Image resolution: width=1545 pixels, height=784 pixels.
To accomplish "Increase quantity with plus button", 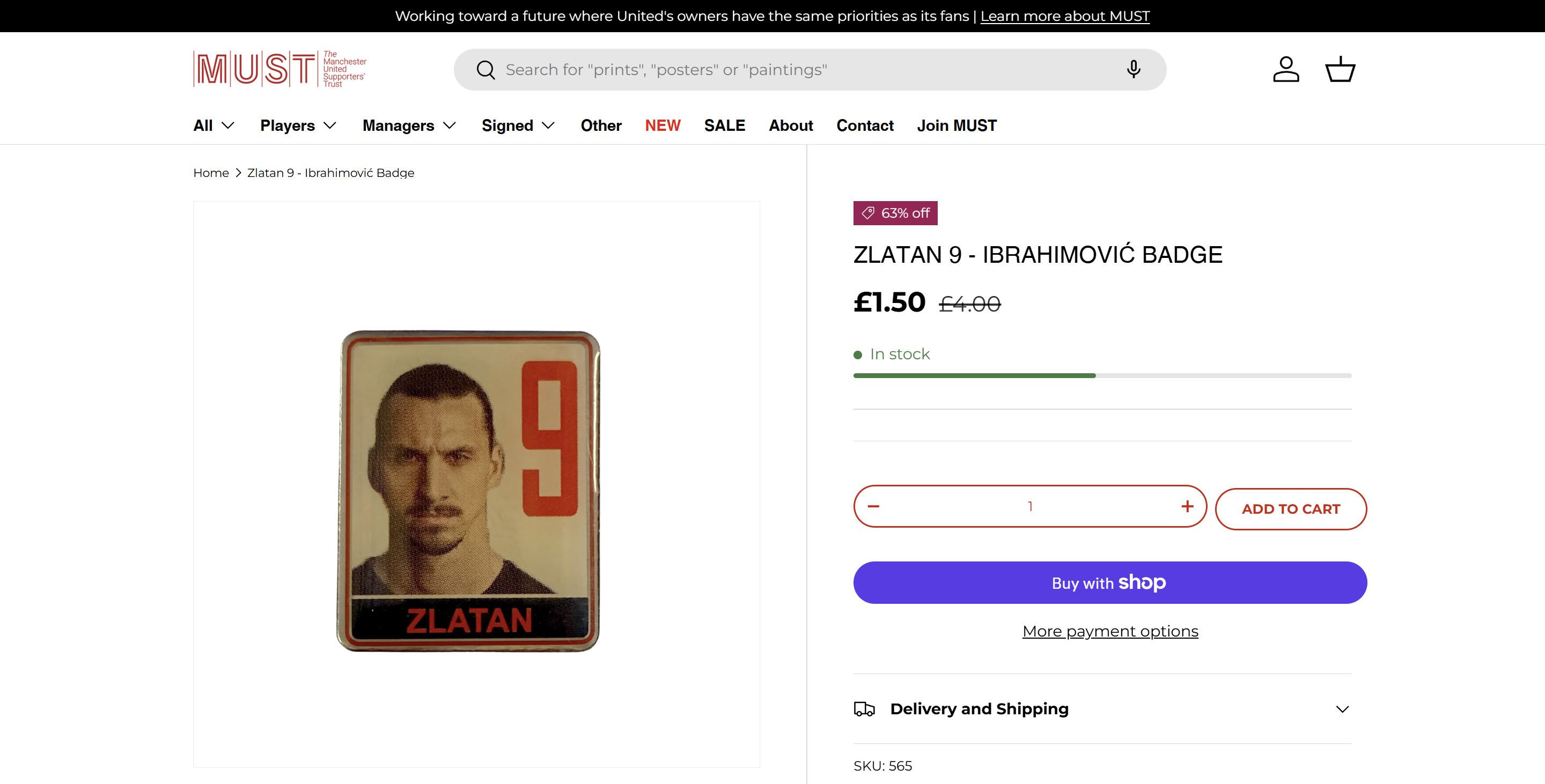I will click(1187, 506).
